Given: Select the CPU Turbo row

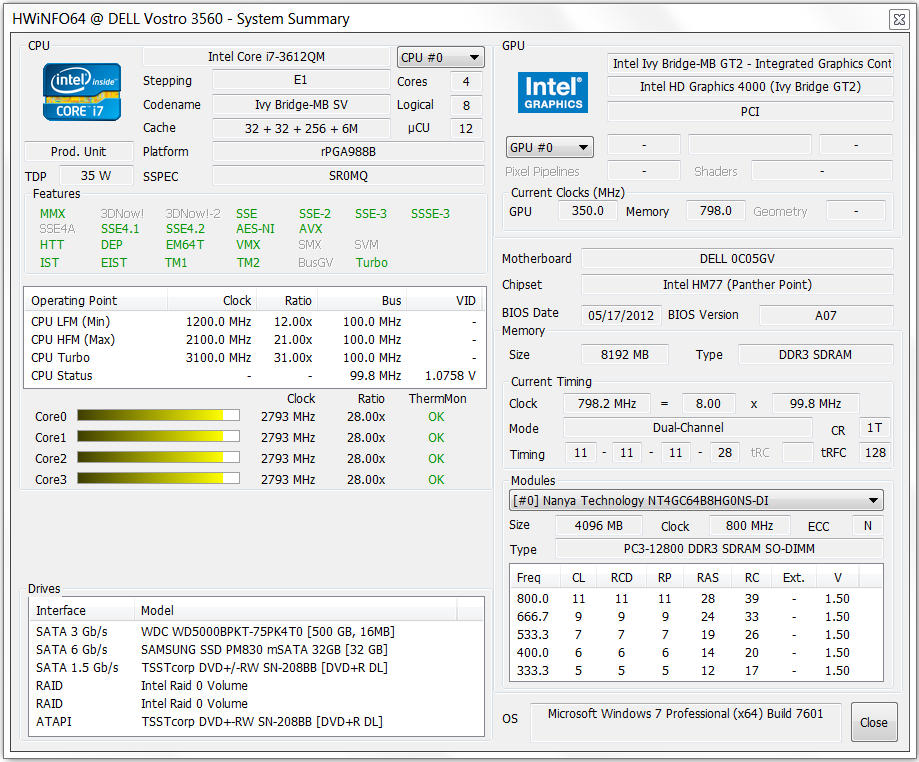Looking at the screenshot, I should [x=255, y=358].
